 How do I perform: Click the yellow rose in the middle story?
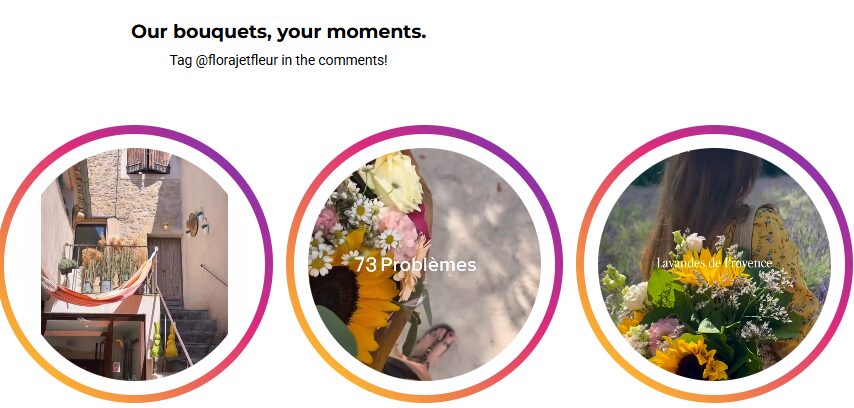pyautogui.click(x=392, y=180)
